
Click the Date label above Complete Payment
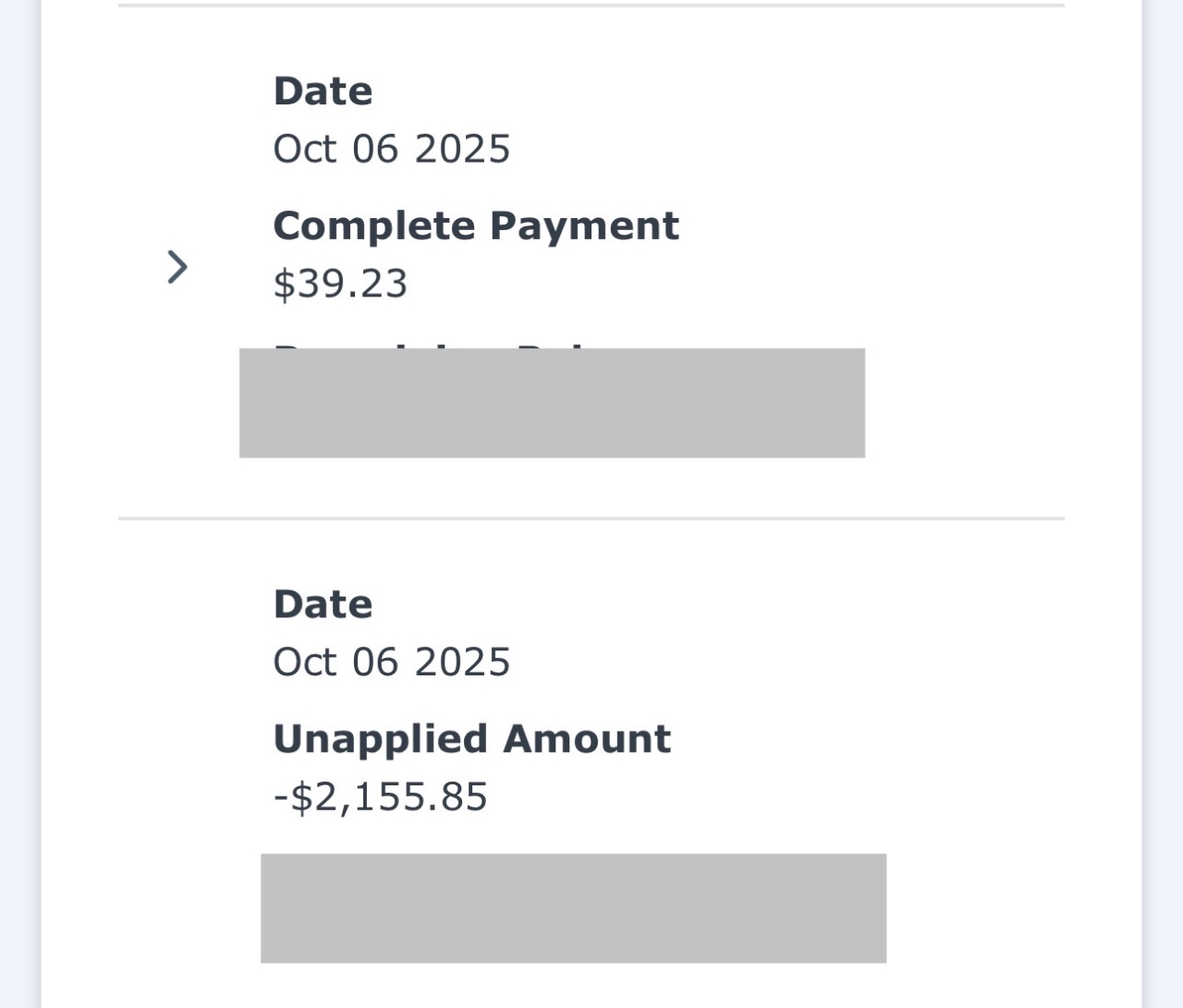coord(323,91)
